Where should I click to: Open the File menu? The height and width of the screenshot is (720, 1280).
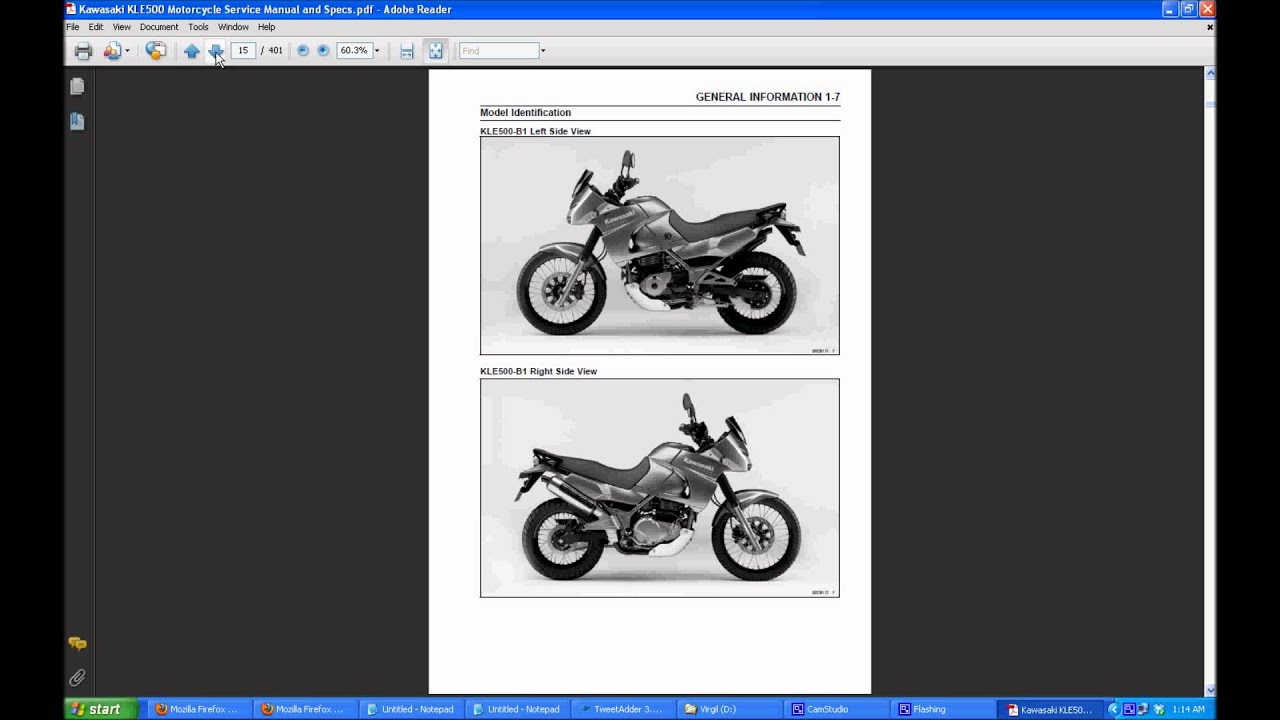coord(73,27)
